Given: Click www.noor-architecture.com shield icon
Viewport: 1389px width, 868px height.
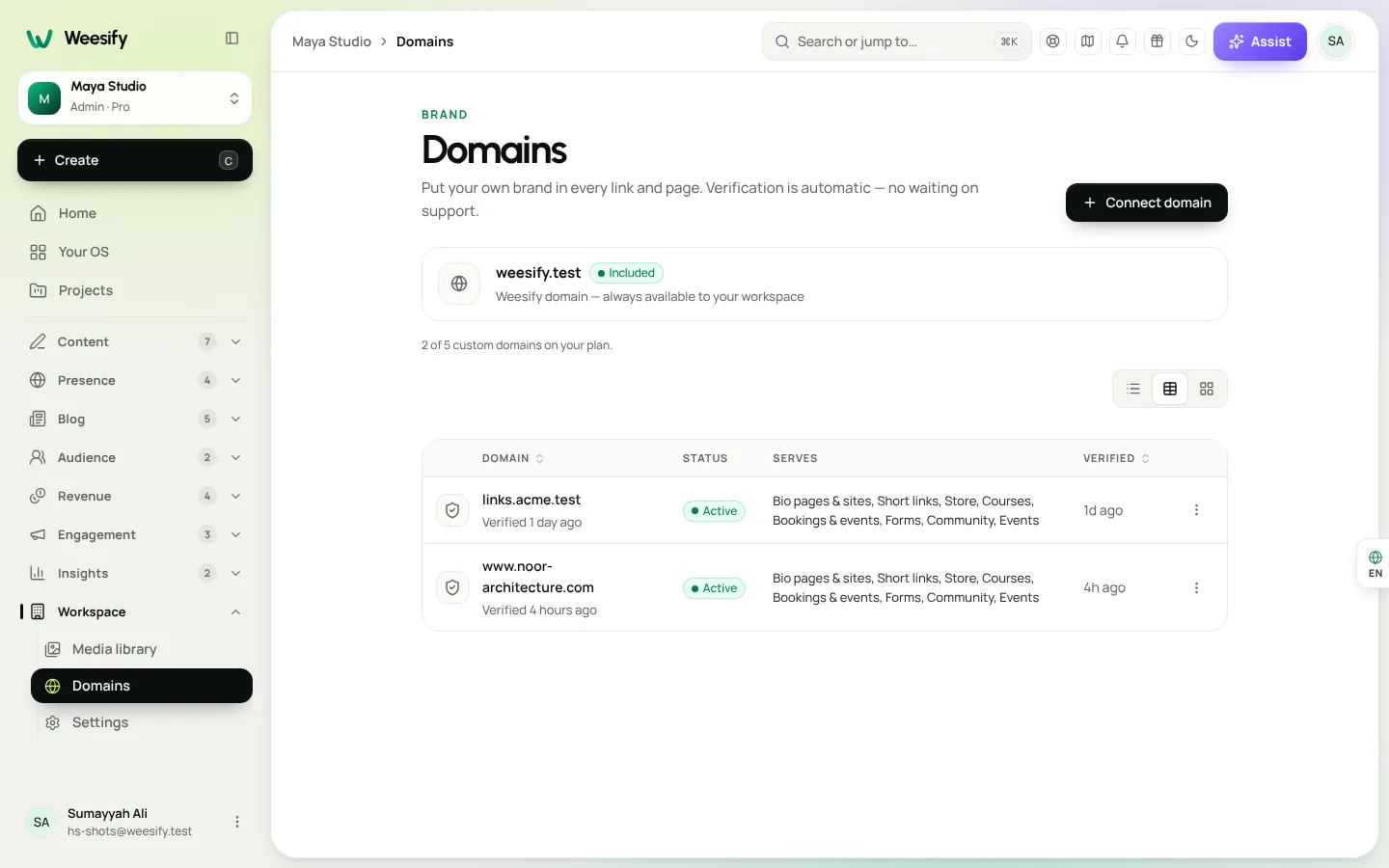Looking at the screenshot, I should click(452, 587).
